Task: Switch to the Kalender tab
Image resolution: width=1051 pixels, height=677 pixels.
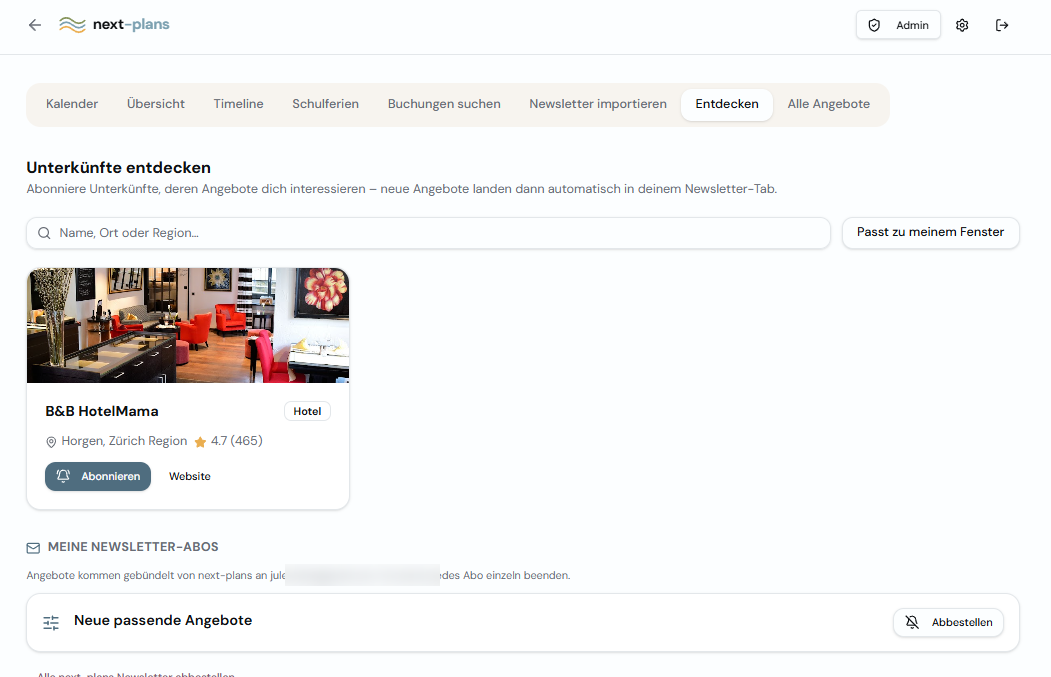Action: [72, 104]
